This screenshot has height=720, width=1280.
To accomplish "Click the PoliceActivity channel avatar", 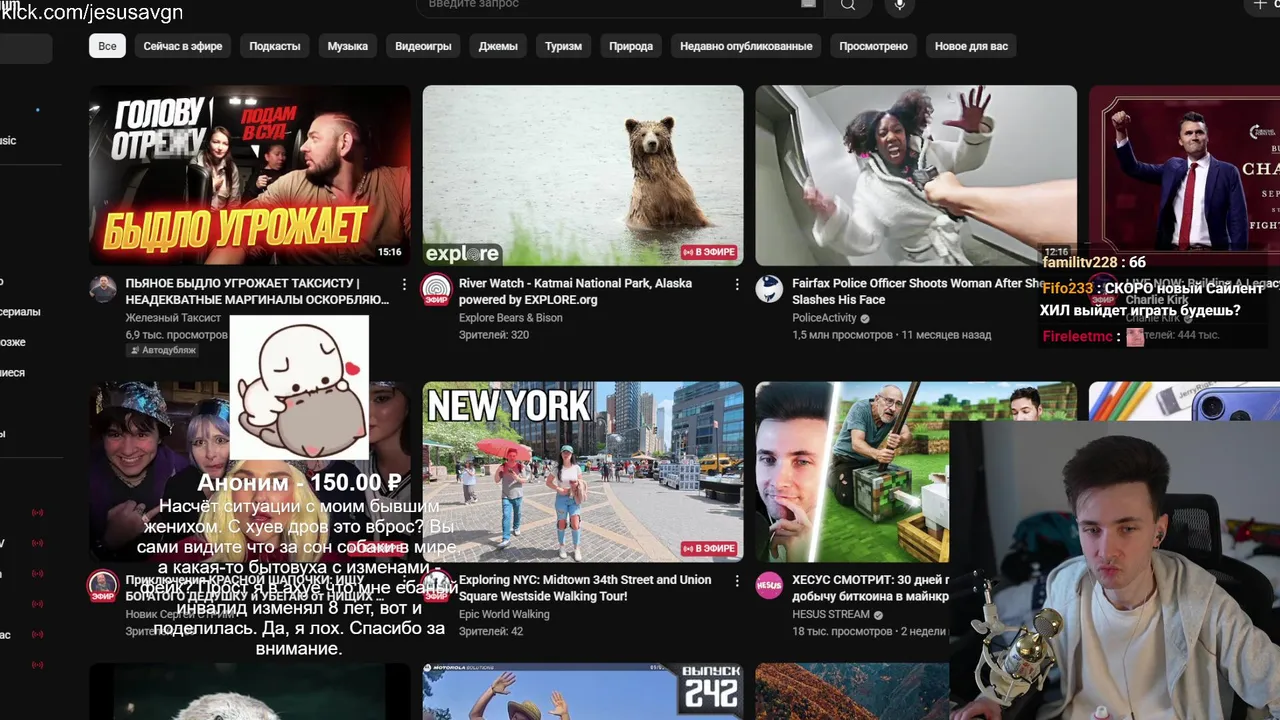I will [769, 289].
